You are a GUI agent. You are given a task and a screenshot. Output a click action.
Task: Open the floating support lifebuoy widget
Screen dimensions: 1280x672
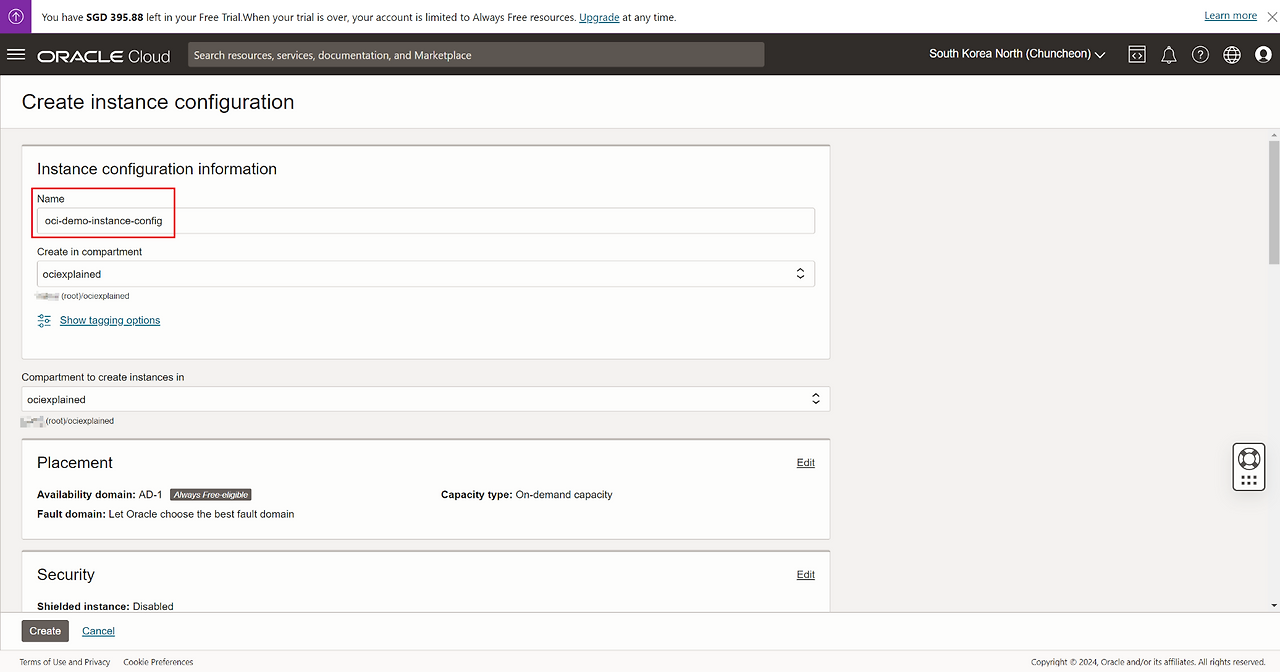click(1248, 459)
